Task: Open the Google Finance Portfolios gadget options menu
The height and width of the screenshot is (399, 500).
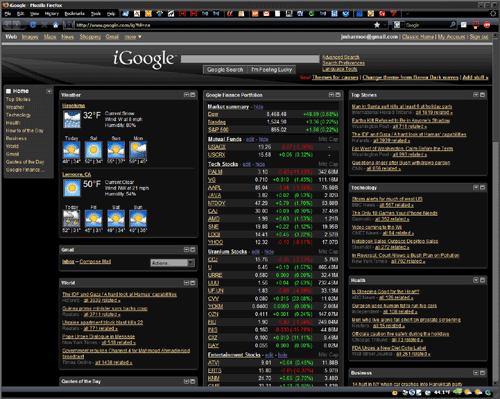Action: pyautogui.click(x=331, y=95)
